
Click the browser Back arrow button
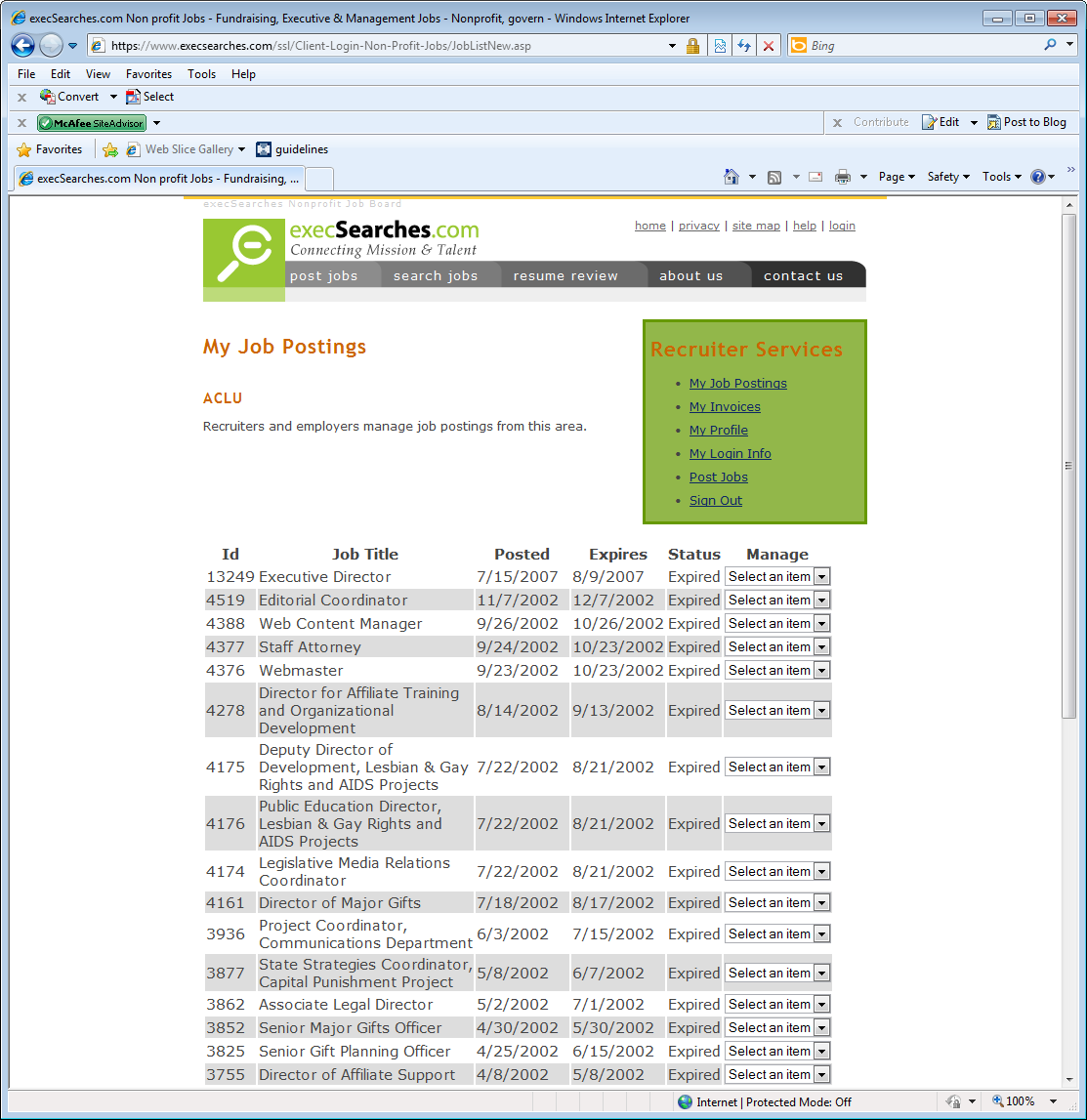(22, 46)
